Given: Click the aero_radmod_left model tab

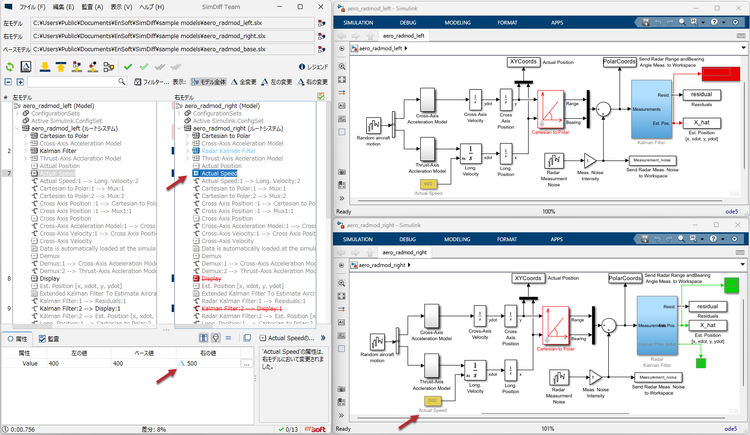Looking at the screenshot, I should [x=403, y=36].
